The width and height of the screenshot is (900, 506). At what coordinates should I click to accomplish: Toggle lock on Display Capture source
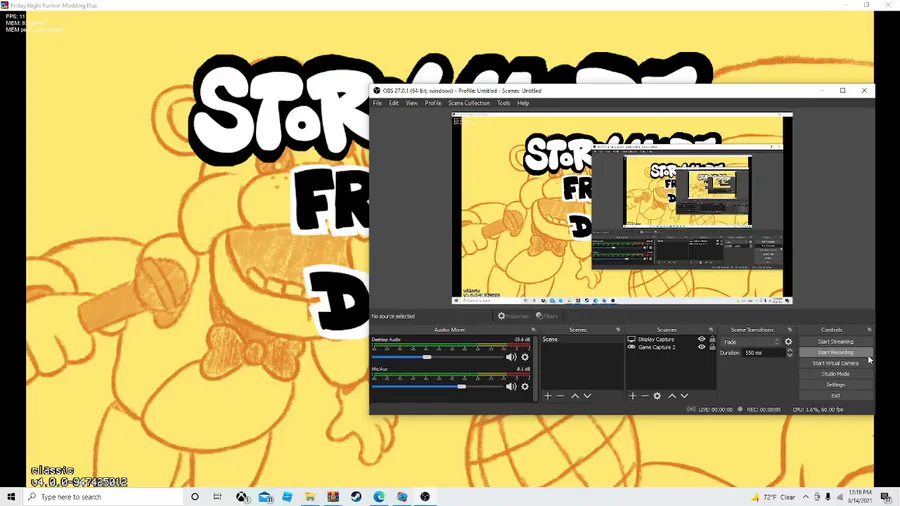click(x=712, y=339)
